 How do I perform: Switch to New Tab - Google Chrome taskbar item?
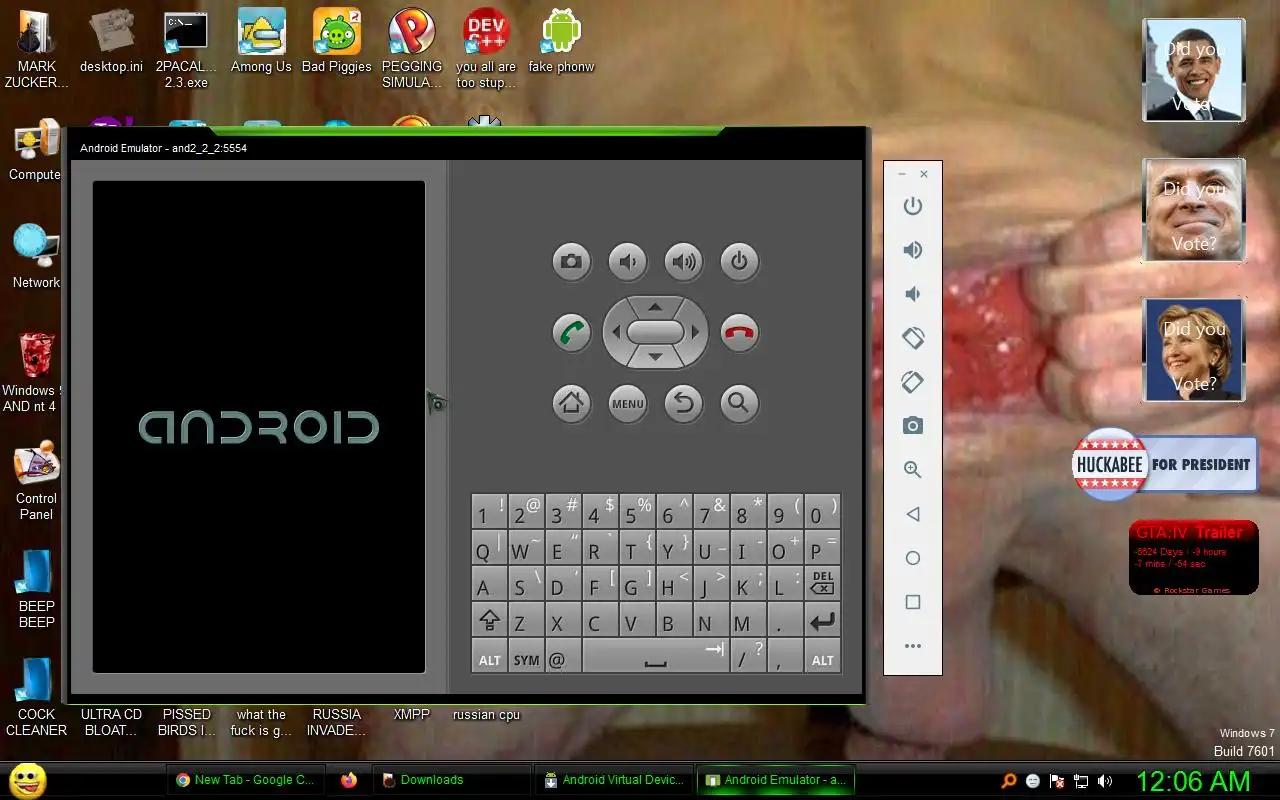point(245,780)
